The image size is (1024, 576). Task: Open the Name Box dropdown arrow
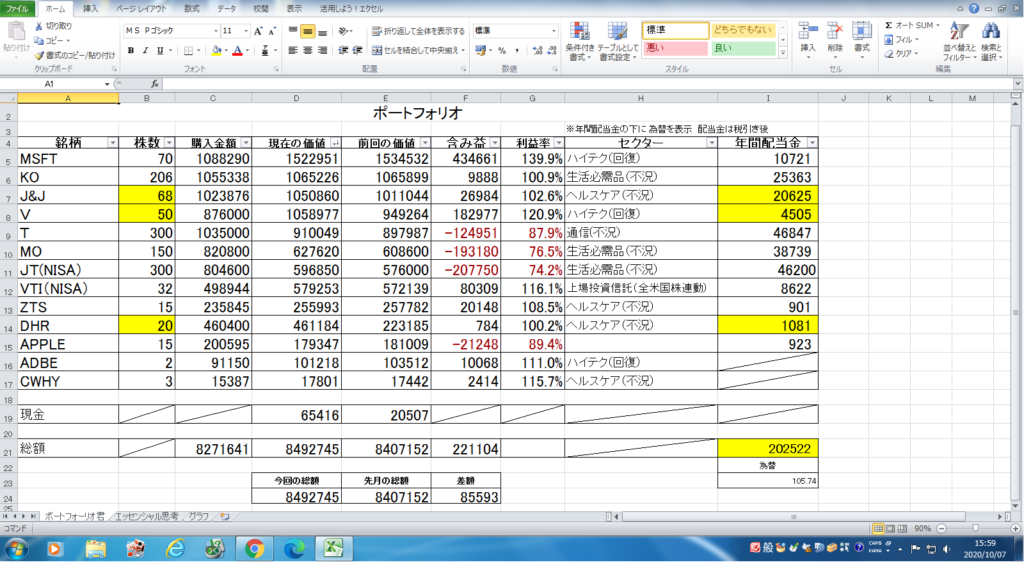107,84
